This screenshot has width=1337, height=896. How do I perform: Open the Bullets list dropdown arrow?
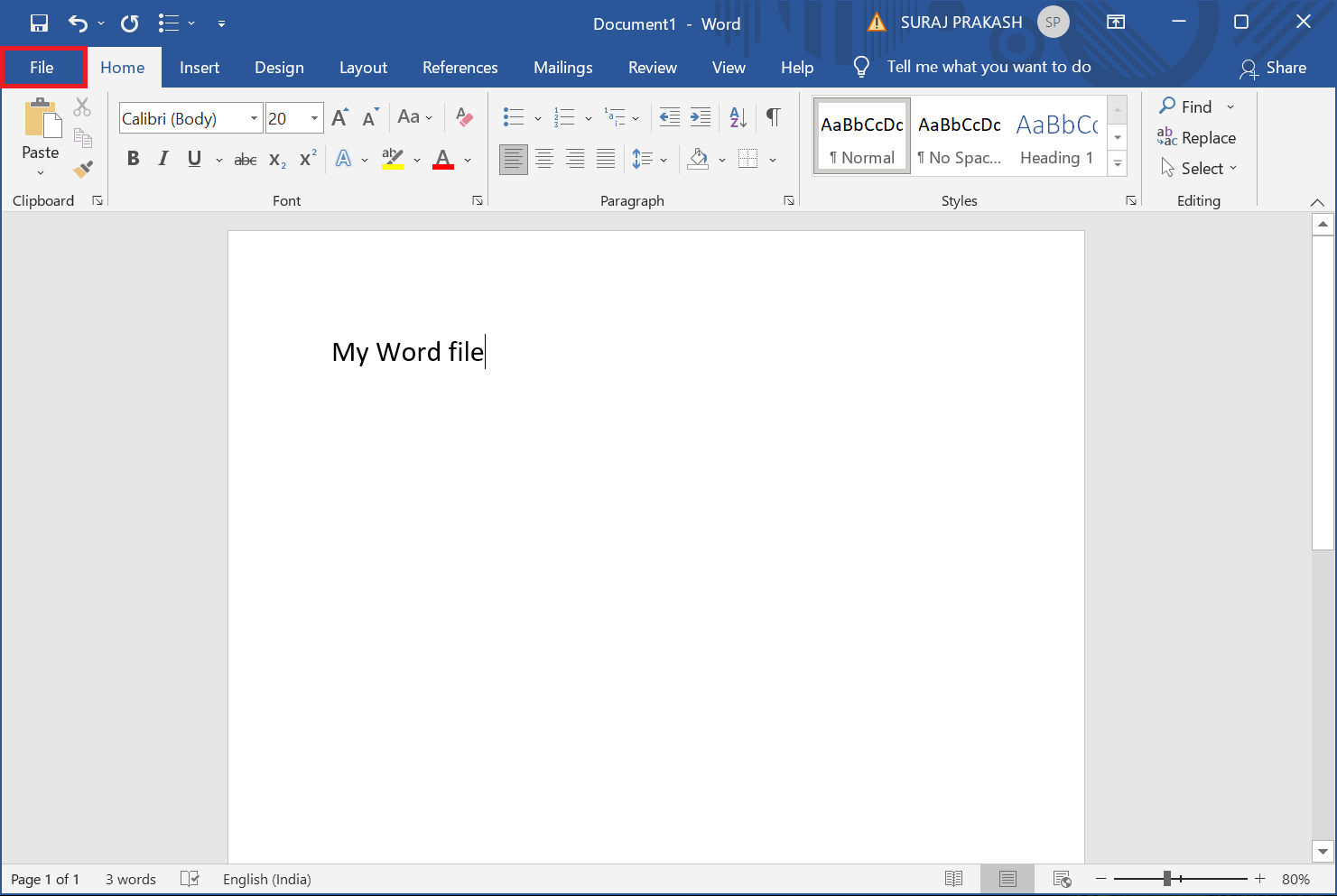pyautogui.click(x=537, y=118)
